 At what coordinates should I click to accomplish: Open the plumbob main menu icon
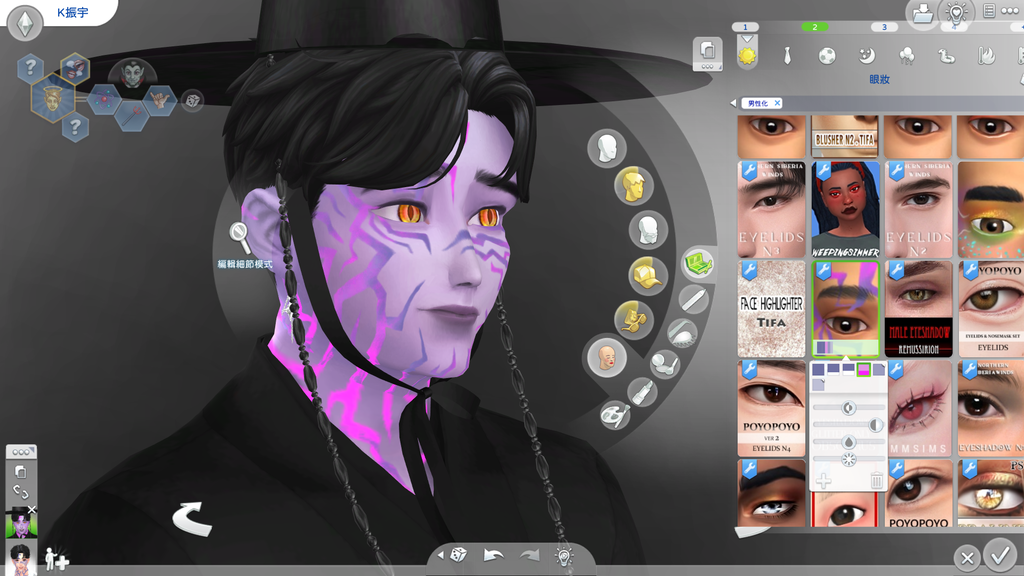coord(25,23)
